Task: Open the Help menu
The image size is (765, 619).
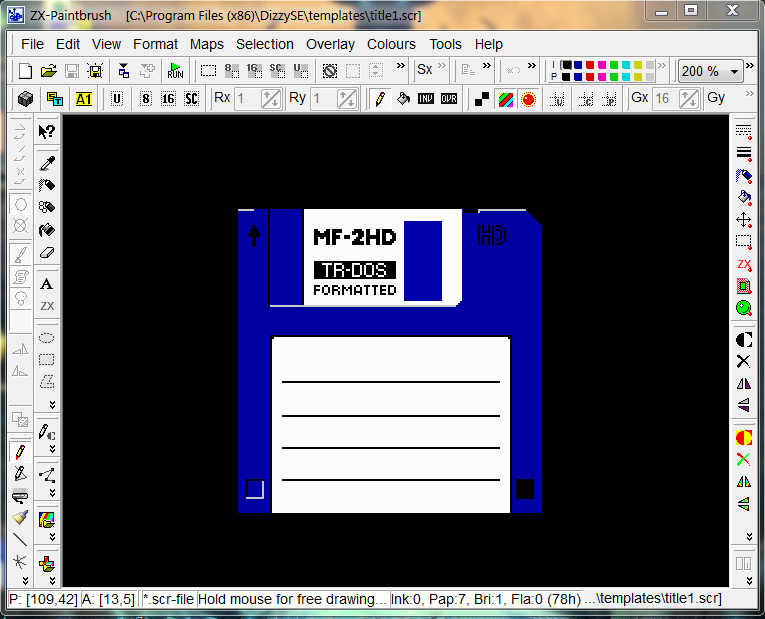Action: pyautogui.click(x=488, y=44)
